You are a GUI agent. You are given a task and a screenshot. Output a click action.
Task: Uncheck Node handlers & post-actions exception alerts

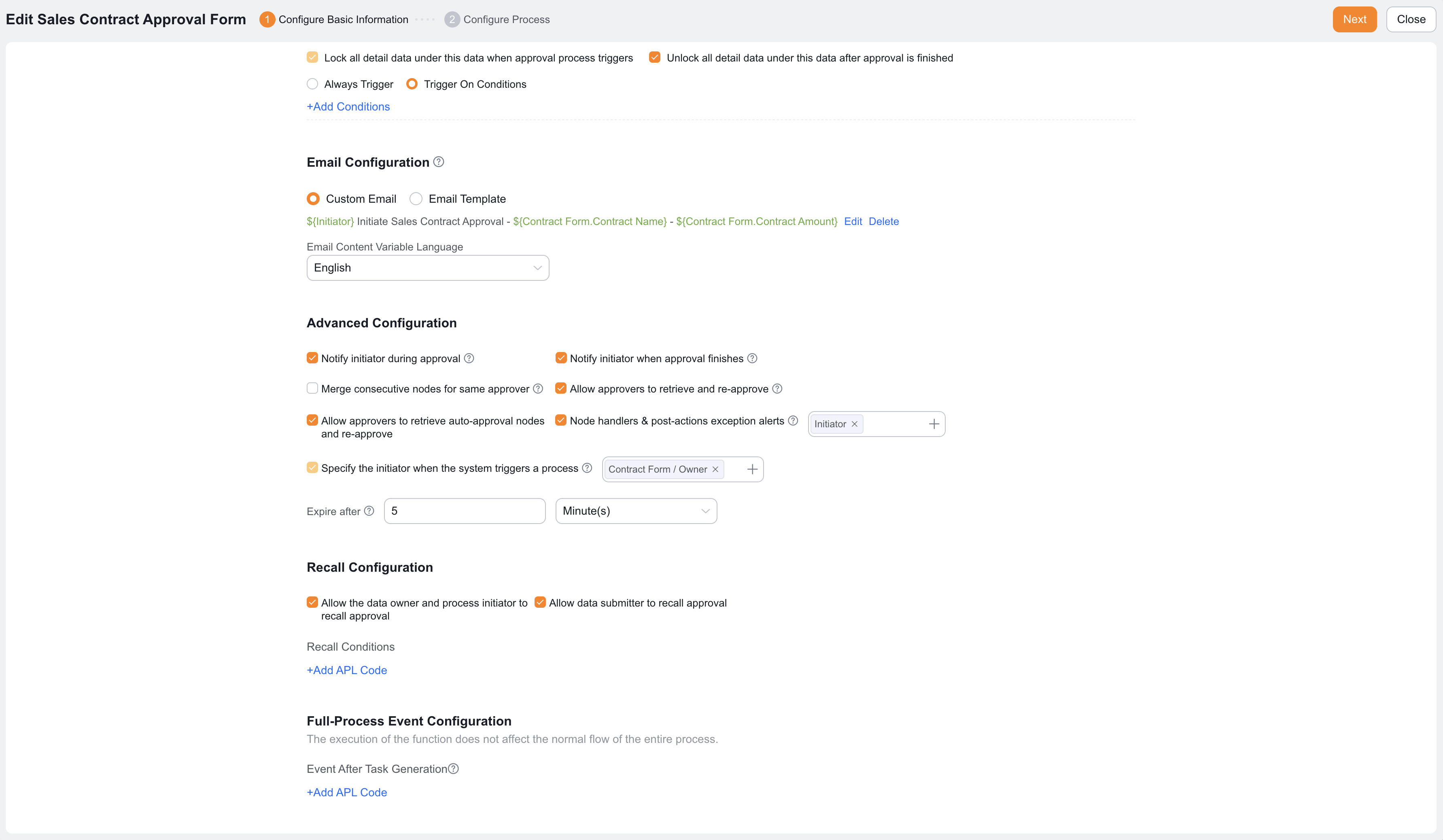560,420
